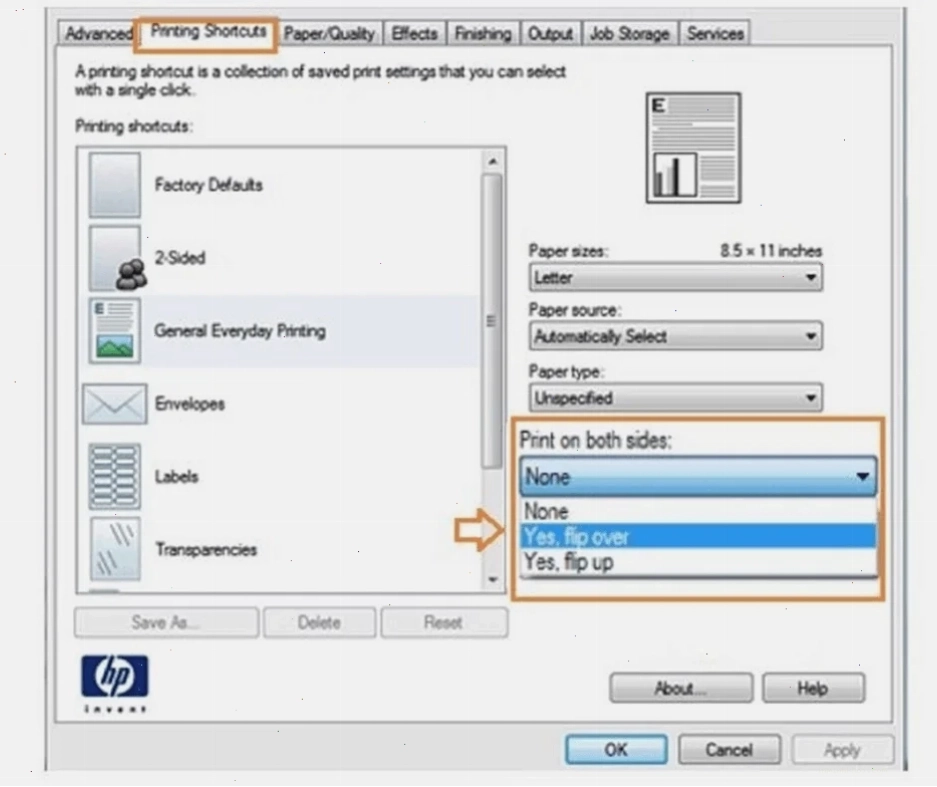Viewport: 937px width, 787px height.
Task: Click the OK button
Action: pos(616,749)
